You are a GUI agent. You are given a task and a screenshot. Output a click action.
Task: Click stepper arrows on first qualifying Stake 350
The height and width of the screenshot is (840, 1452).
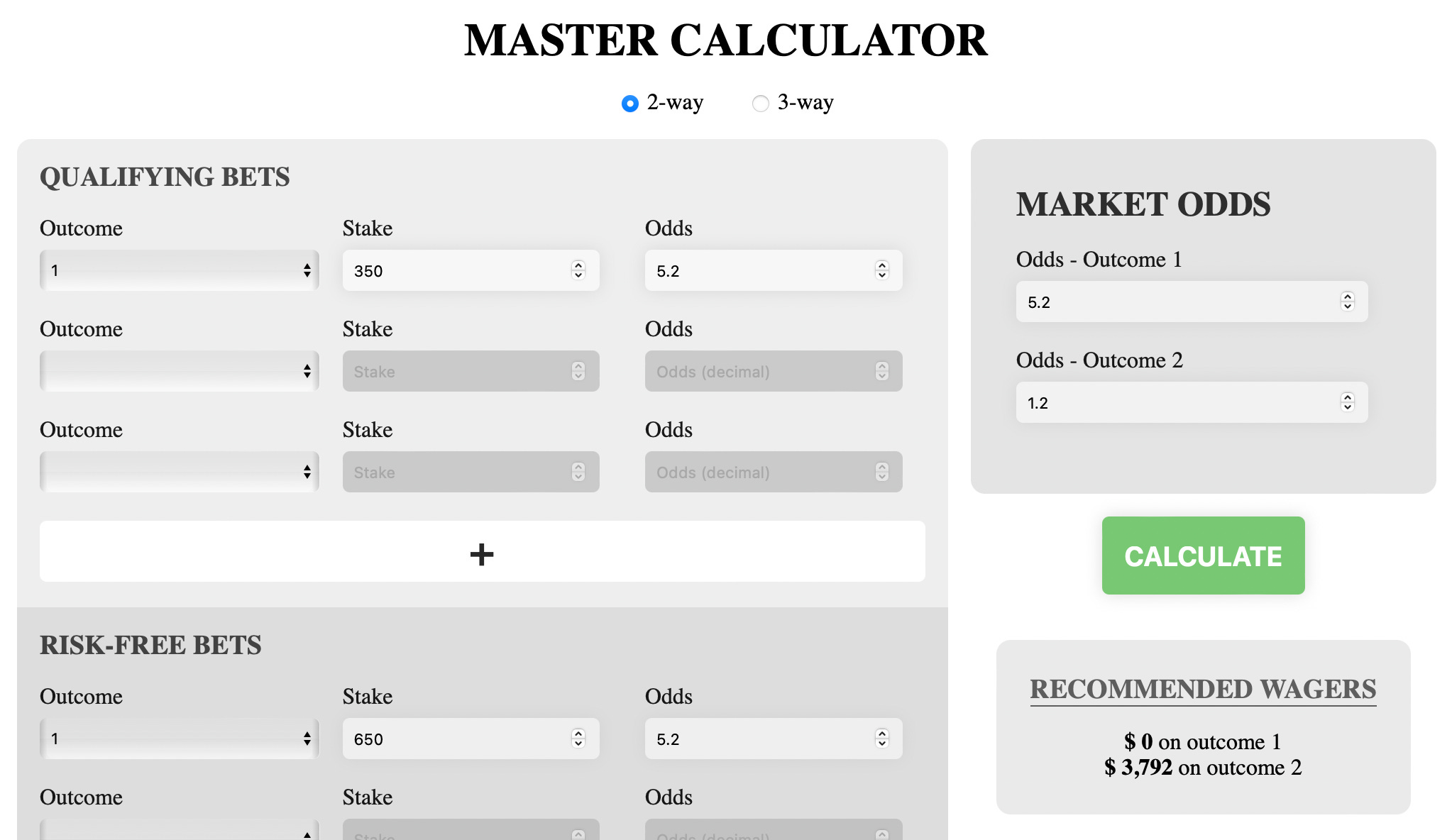578,270
